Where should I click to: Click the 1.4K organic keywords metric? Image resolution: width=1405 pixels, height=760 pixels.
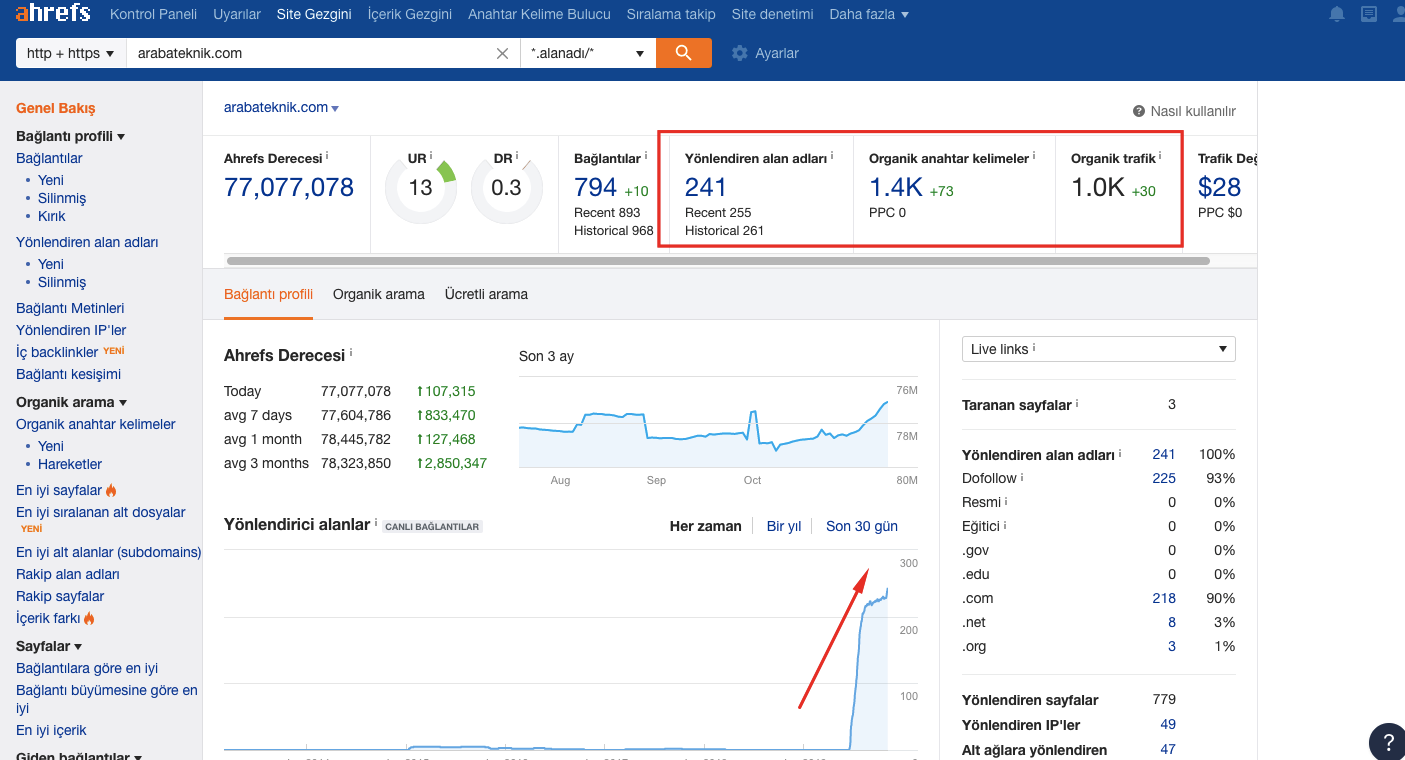click(x=896, y=187)
